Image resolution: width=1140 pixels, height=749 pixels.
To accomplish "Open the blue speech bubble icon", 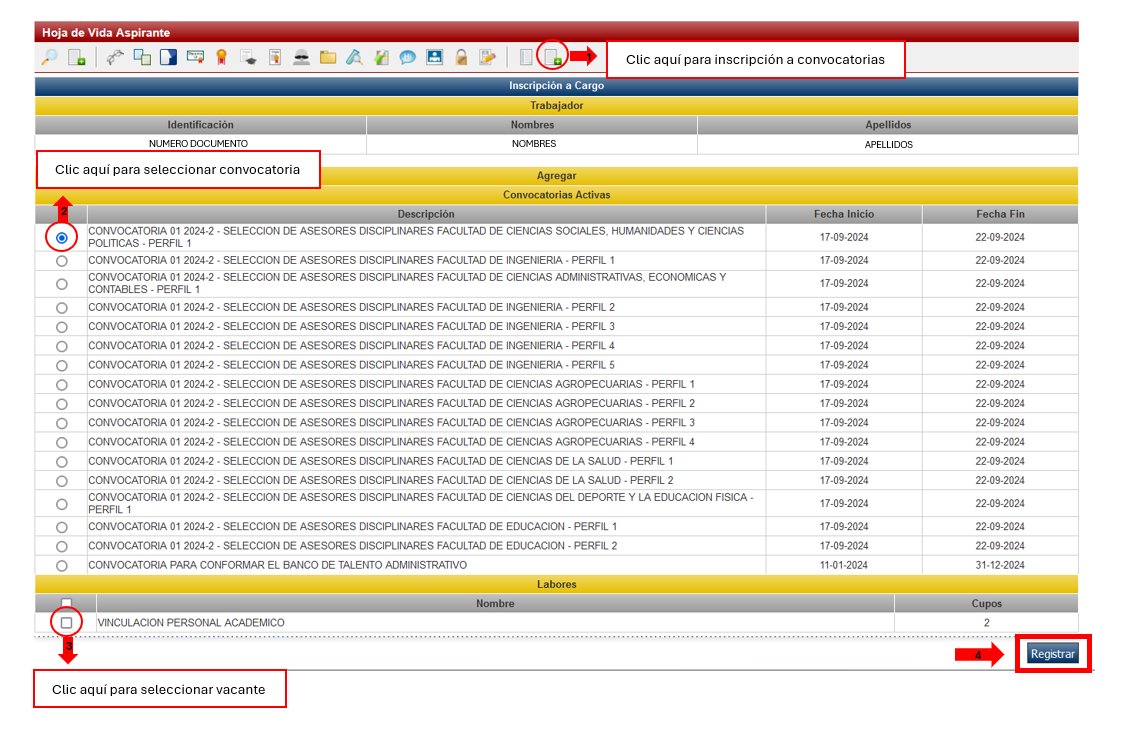I will click(x=408, y=57).
